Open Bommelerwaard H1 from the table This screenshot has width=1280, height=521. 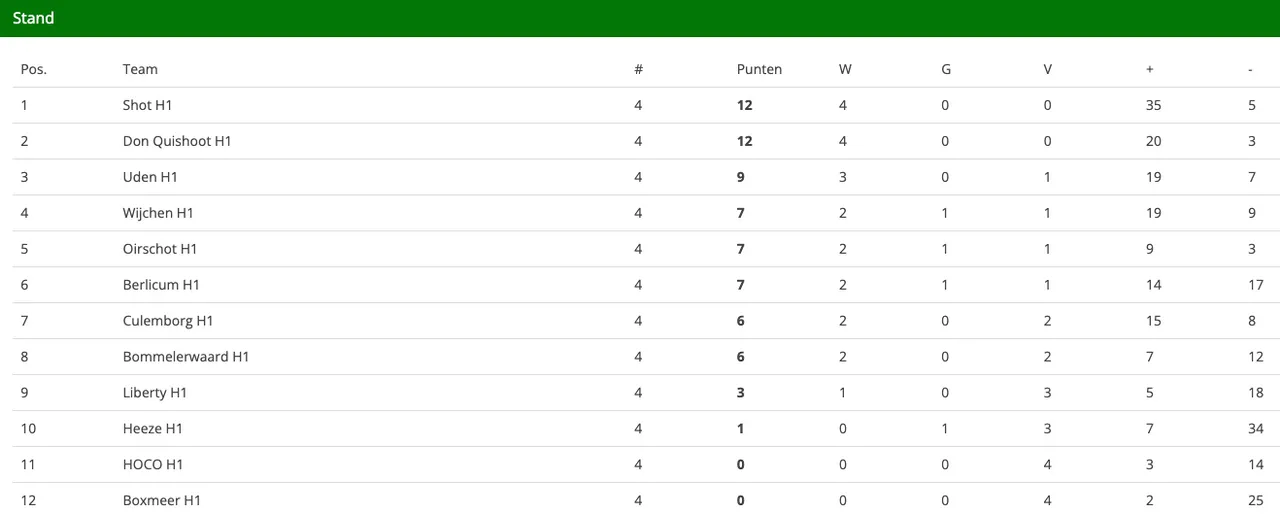tap(186, 357)
